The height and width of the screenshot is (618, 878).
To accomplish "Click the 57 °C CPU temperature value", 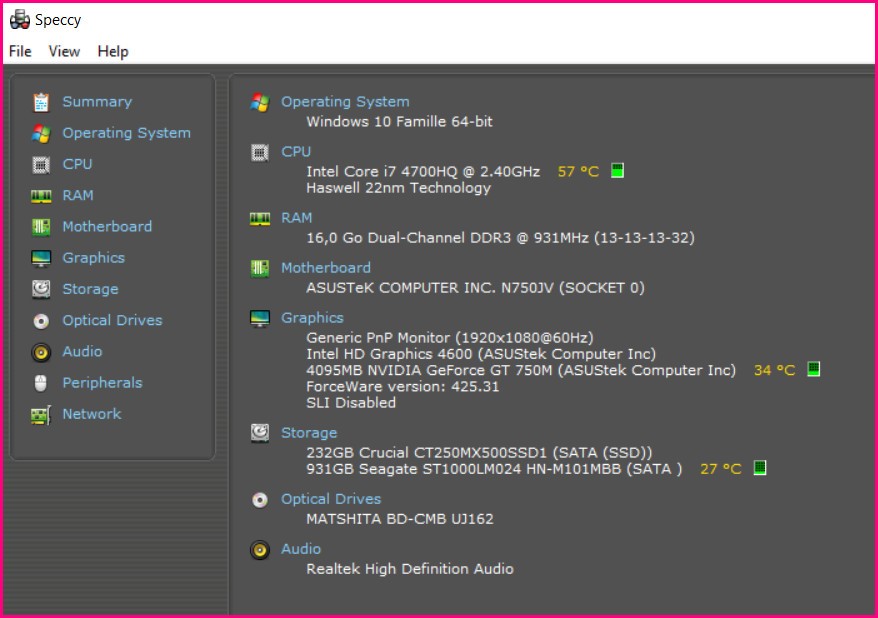I will (578, 171).
